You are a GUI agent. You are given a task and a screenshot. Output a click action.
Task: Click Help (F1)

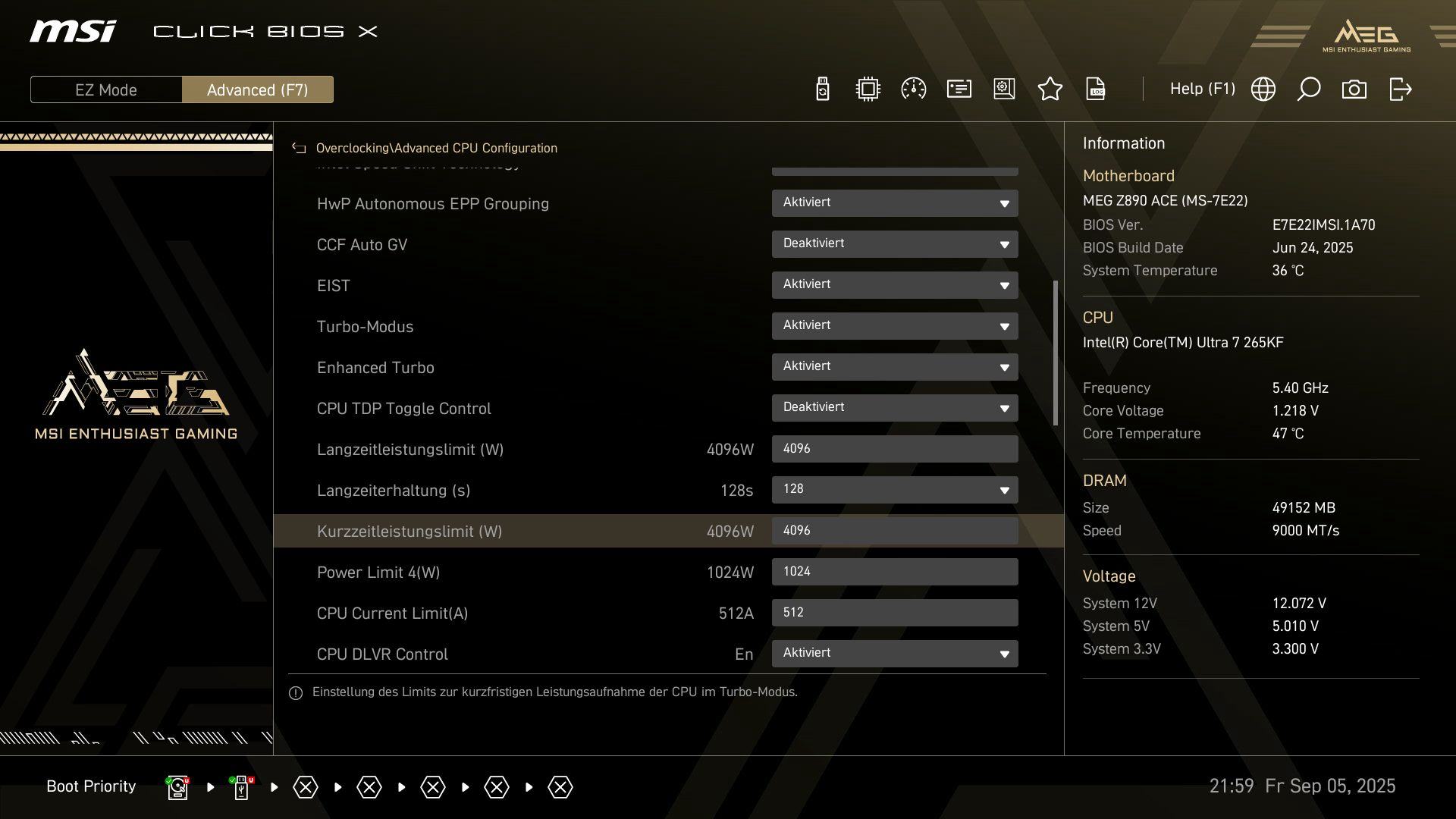[1202, 89]
